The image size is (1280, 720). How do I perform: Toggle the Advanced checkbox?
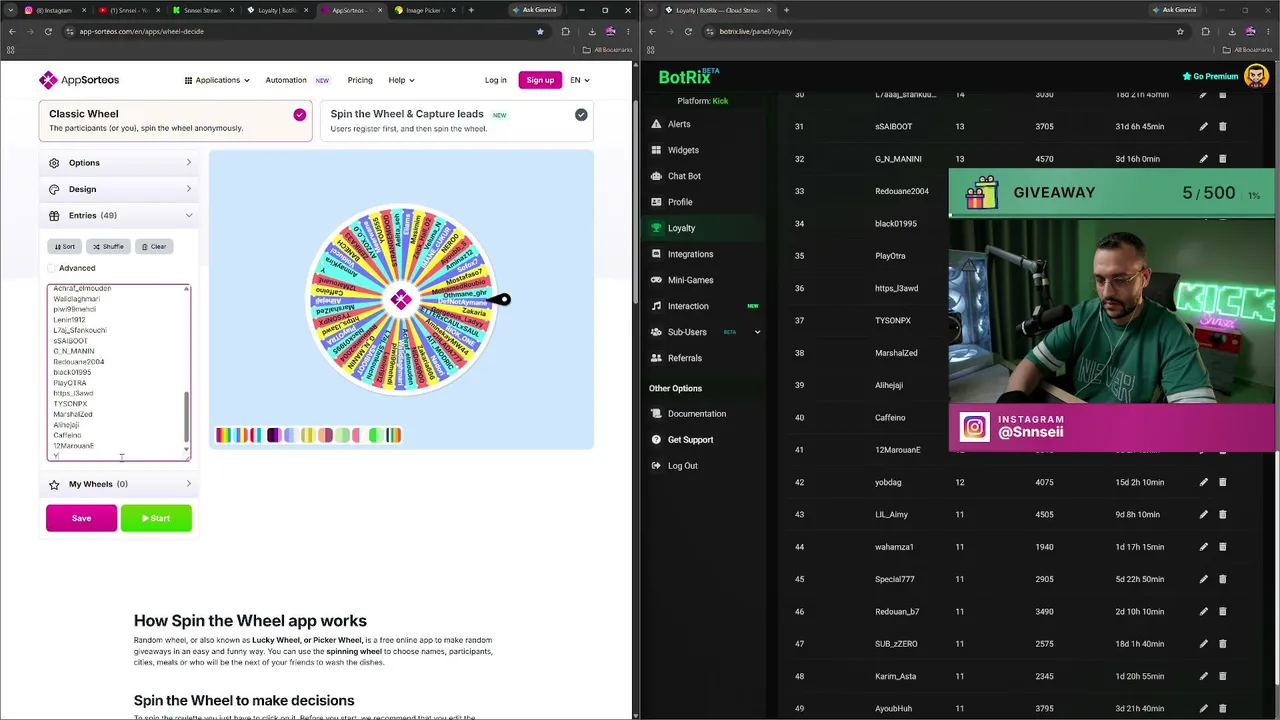52,268
